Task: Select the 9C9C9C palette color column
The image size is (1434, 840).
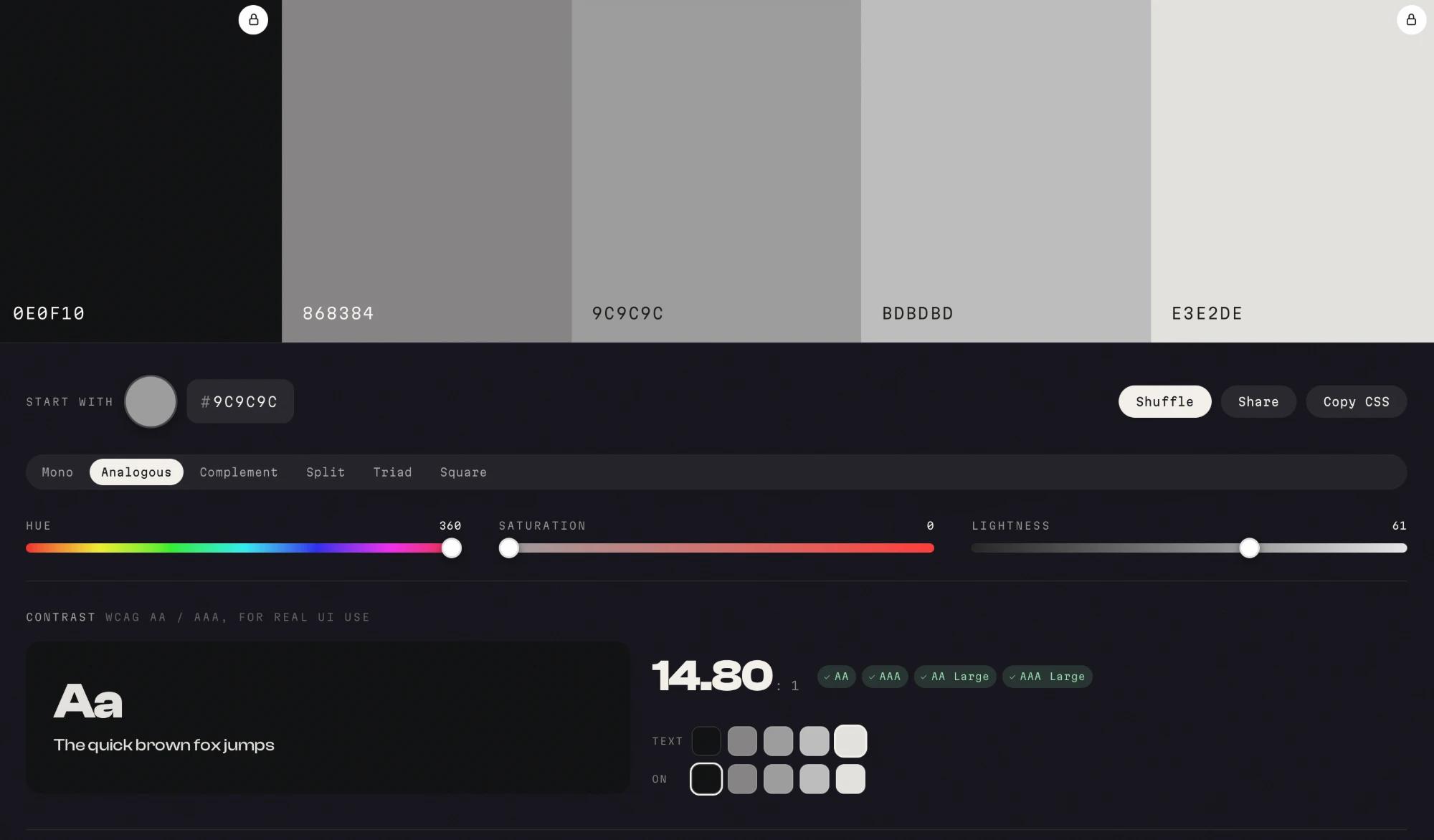Action: pos(716,171)
